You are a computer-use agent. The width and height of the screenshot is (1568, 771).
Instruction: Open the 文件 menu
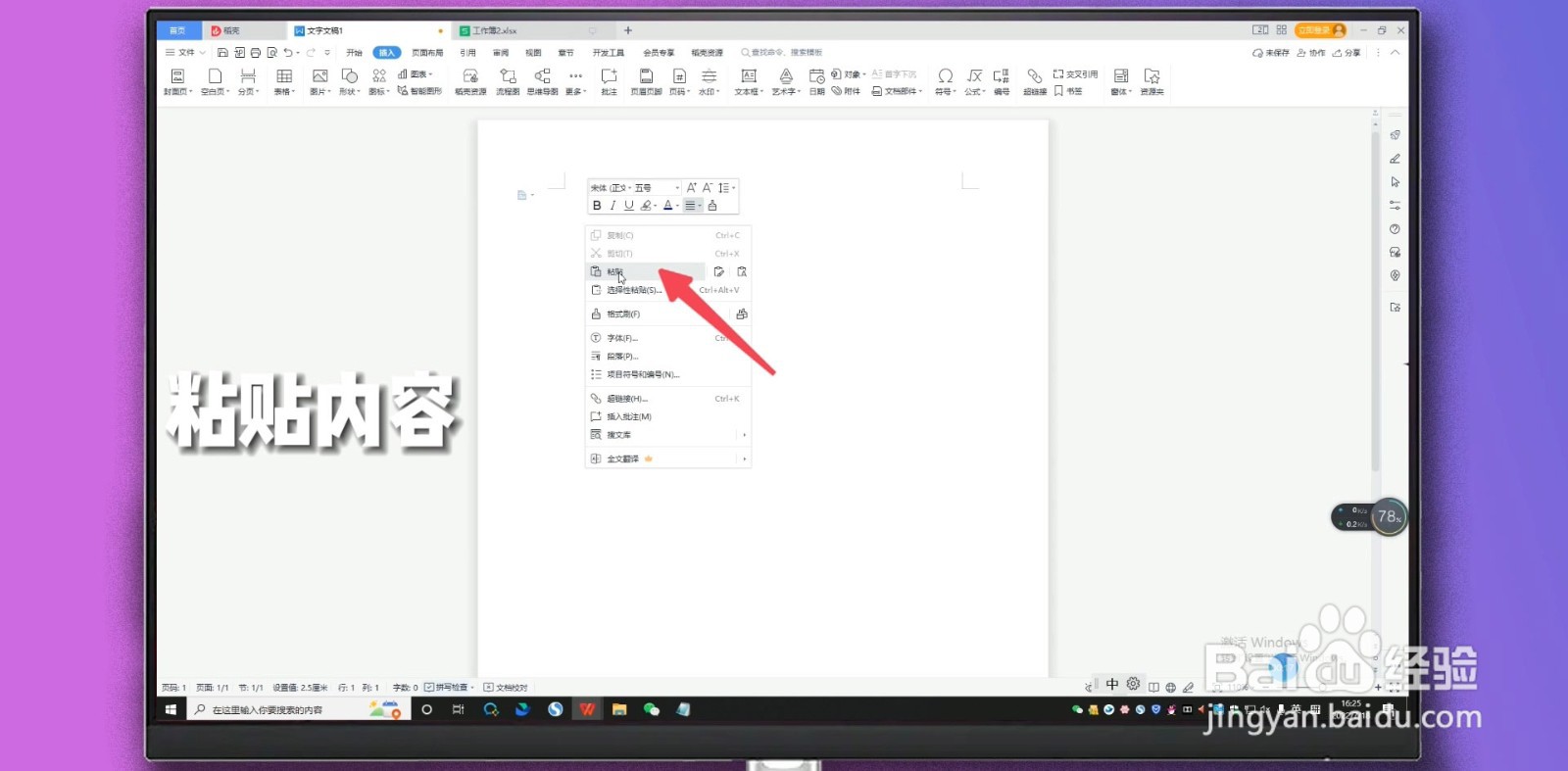(185, 53)
